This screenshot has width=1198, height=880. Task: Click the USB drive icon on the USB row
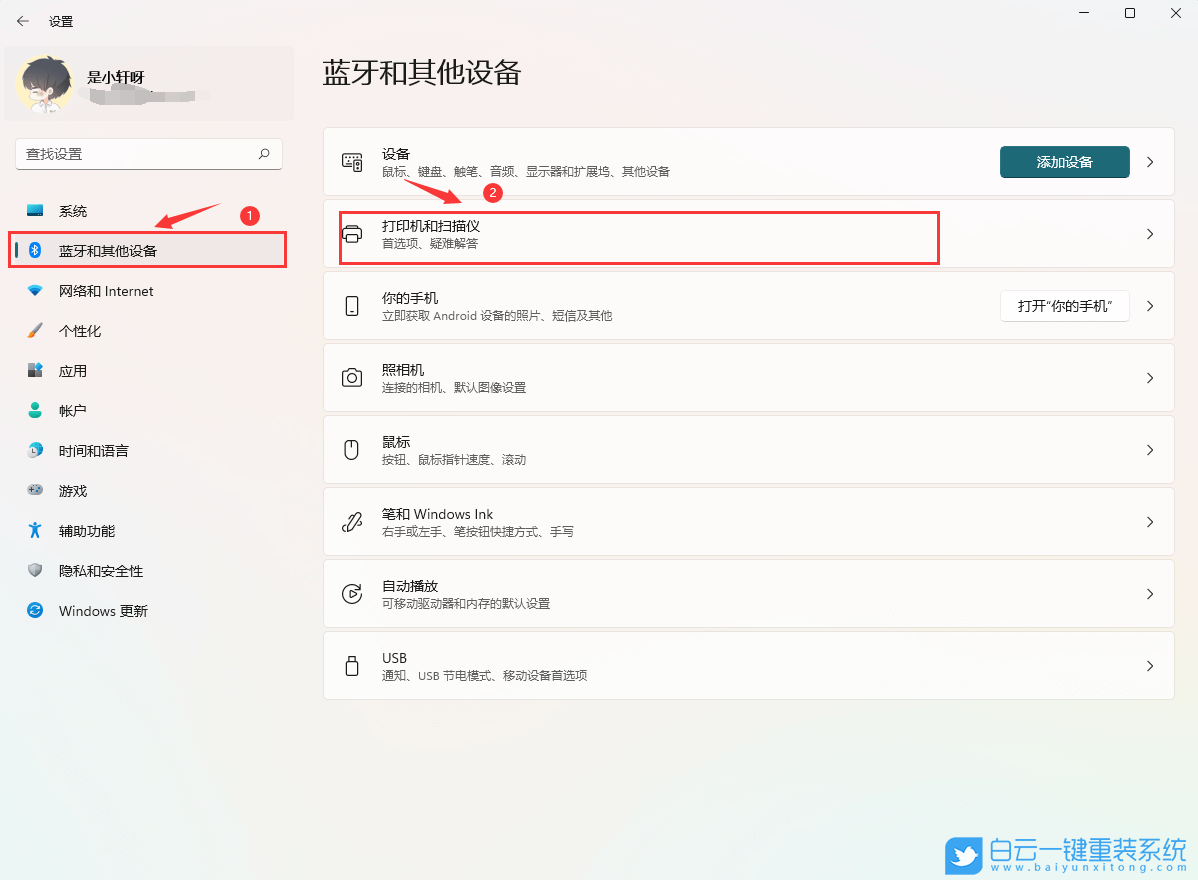[352, 665]
